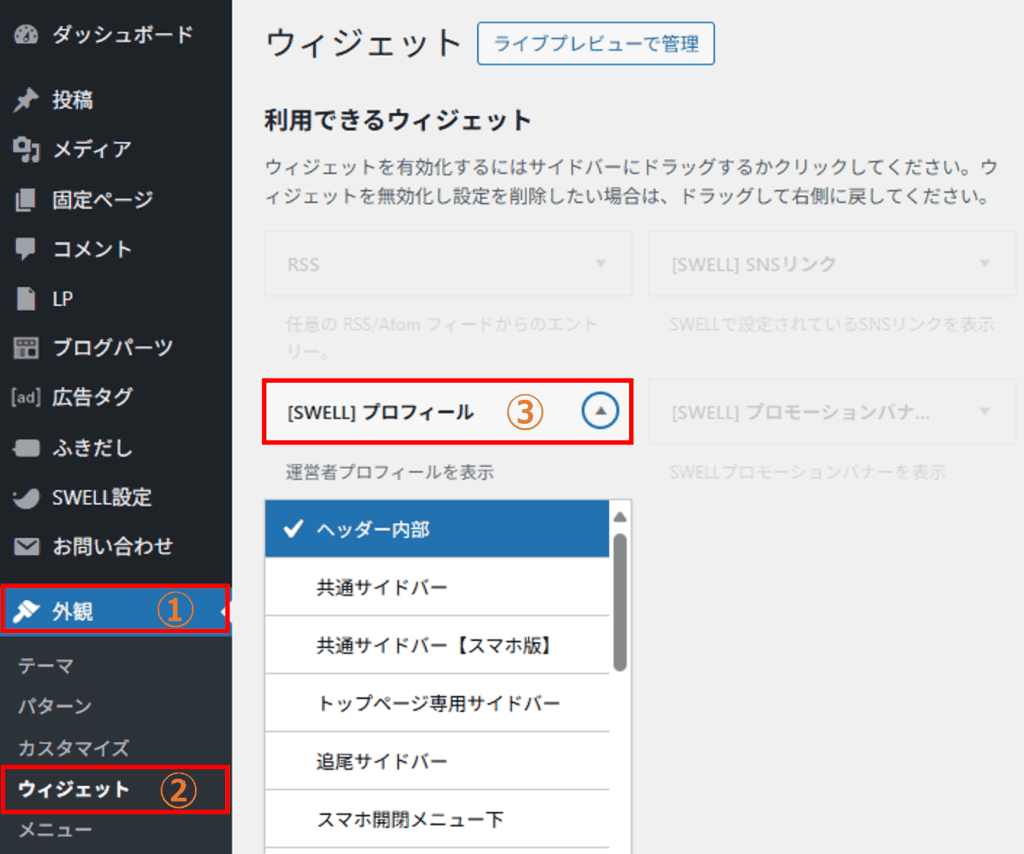Click the 固定ページ pages icon

(x=26, y=200)
